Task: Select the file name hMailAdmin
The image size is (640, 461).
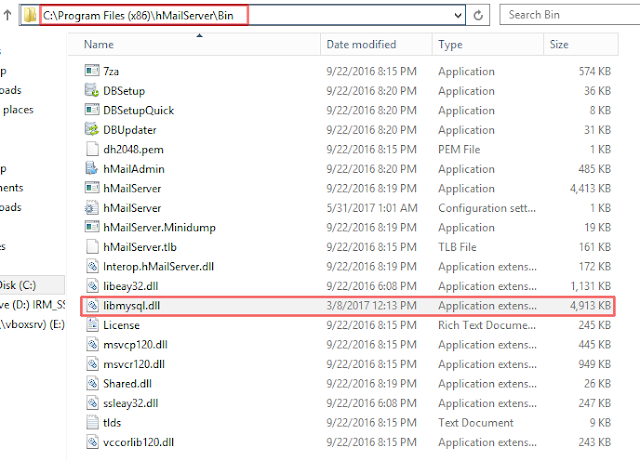Action: [x=134, y=169]
